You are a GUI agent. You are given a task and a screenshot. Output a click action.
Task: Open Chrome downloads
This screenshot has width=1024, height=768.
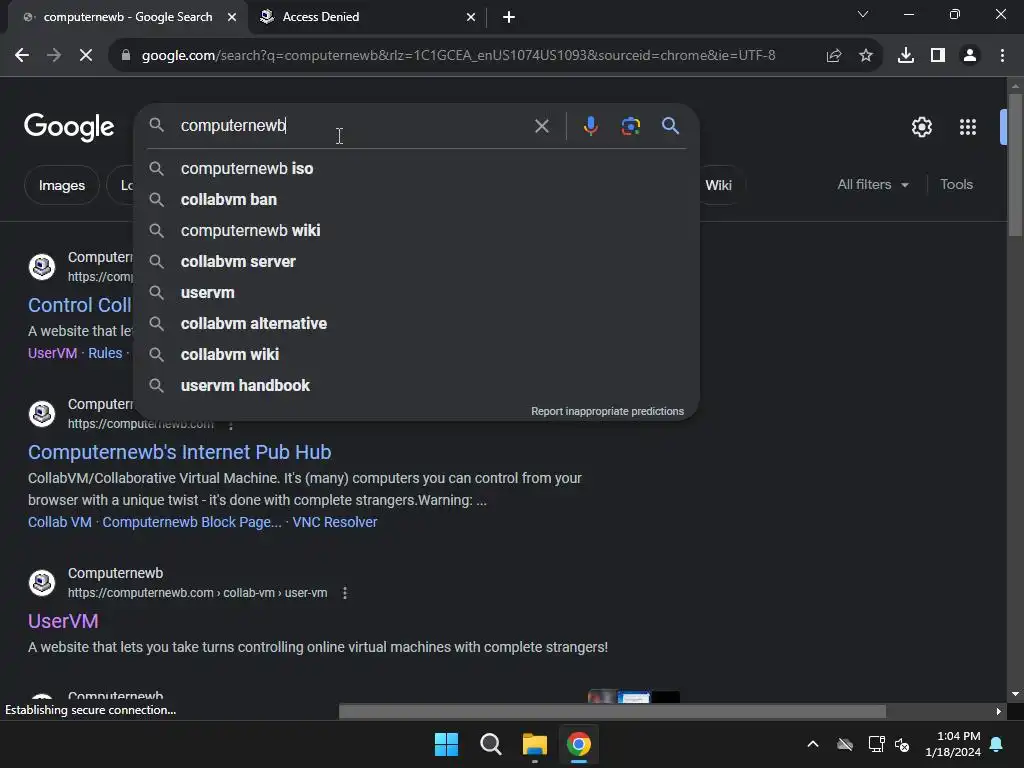click(x=906, y=56)
